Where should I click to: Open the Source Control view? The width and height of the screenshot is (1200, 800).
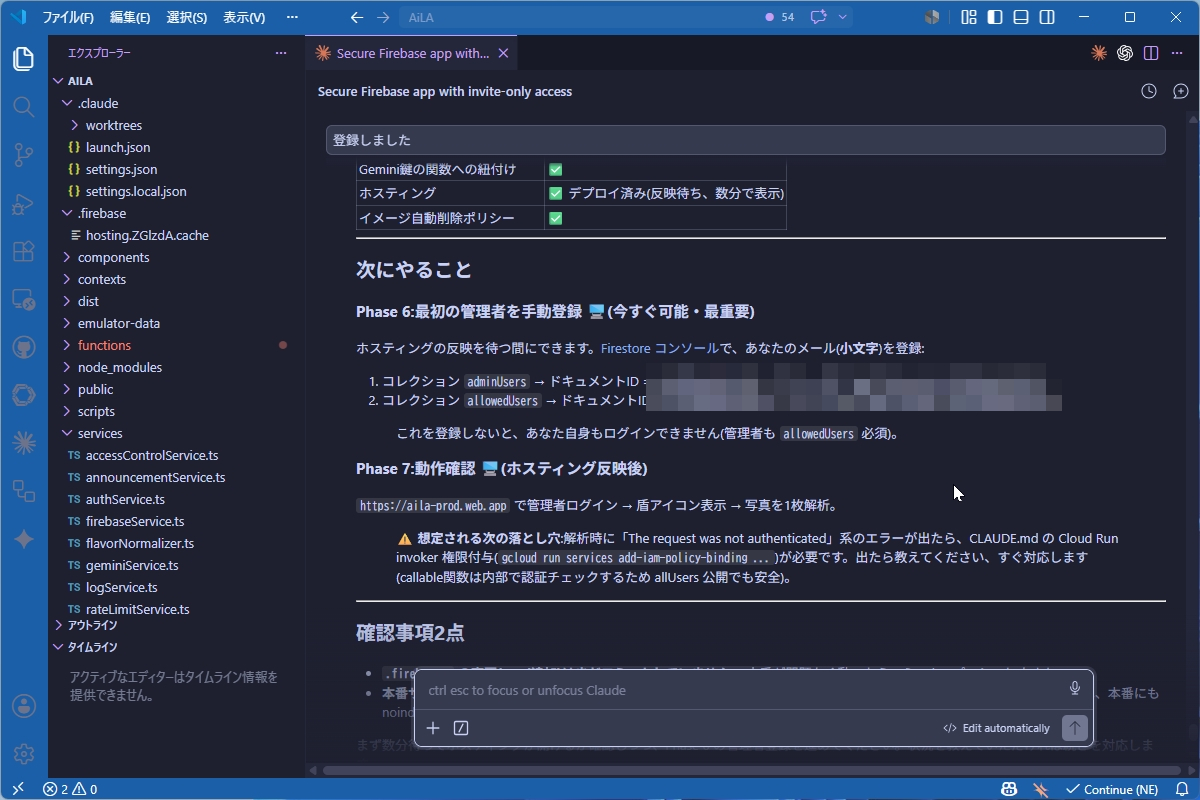tap(24, 154)
